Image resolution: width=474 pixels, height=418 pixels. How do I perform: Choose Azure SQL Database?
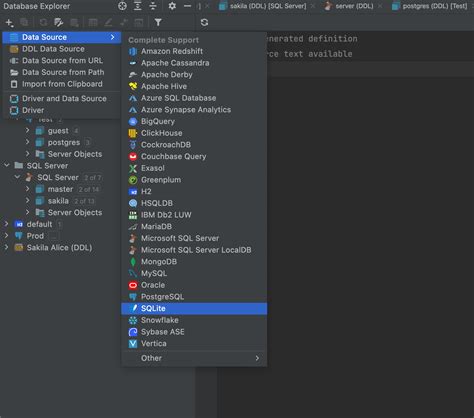click(x=194, y=98)
